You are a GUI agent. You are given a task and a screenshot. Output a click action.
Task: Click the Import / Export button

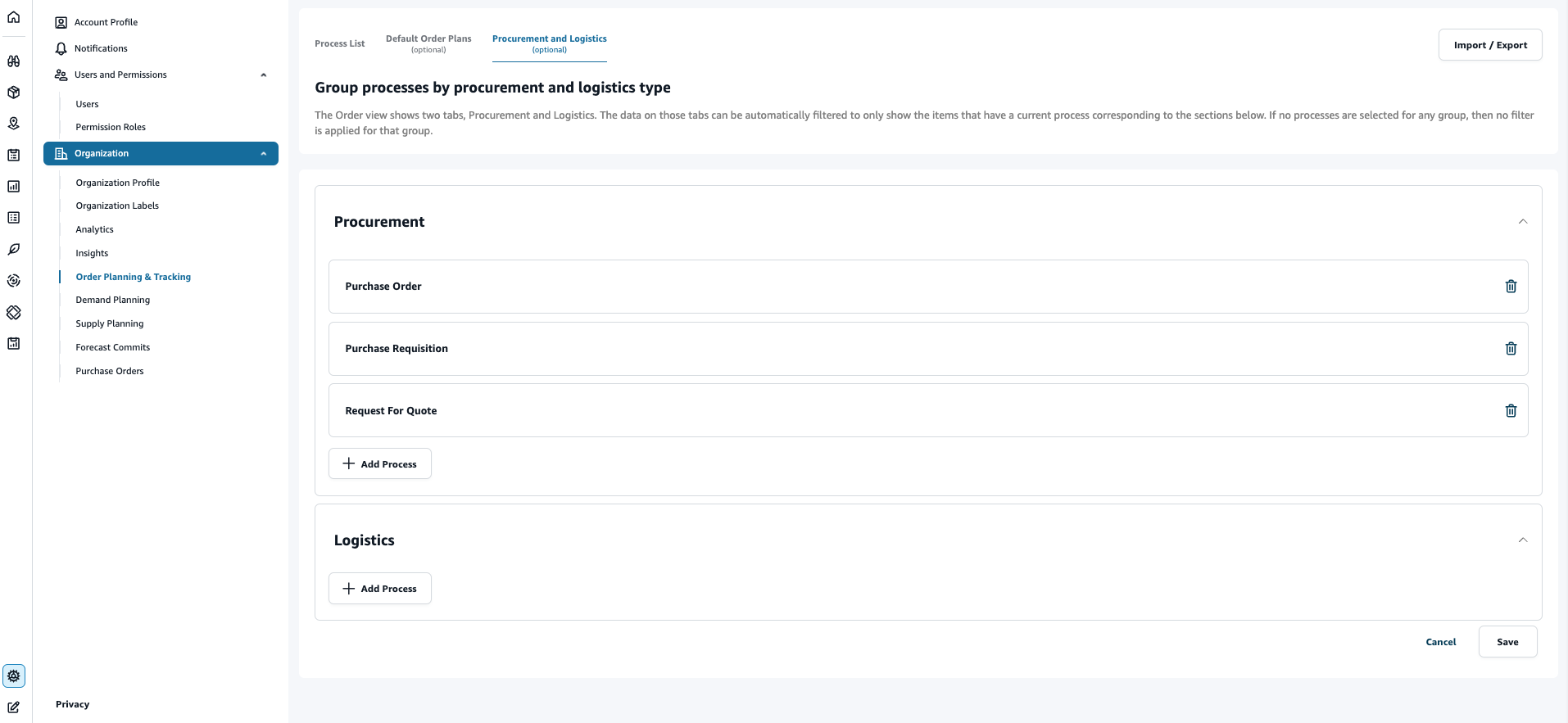[1489, 46]
